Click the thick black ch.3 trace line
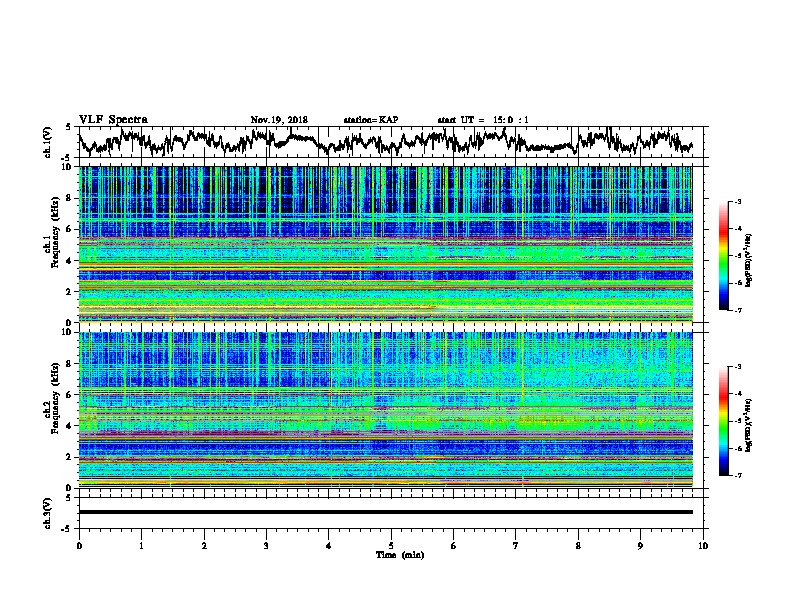Viewport: 792px width, 612px height. (x=385, y=512)
